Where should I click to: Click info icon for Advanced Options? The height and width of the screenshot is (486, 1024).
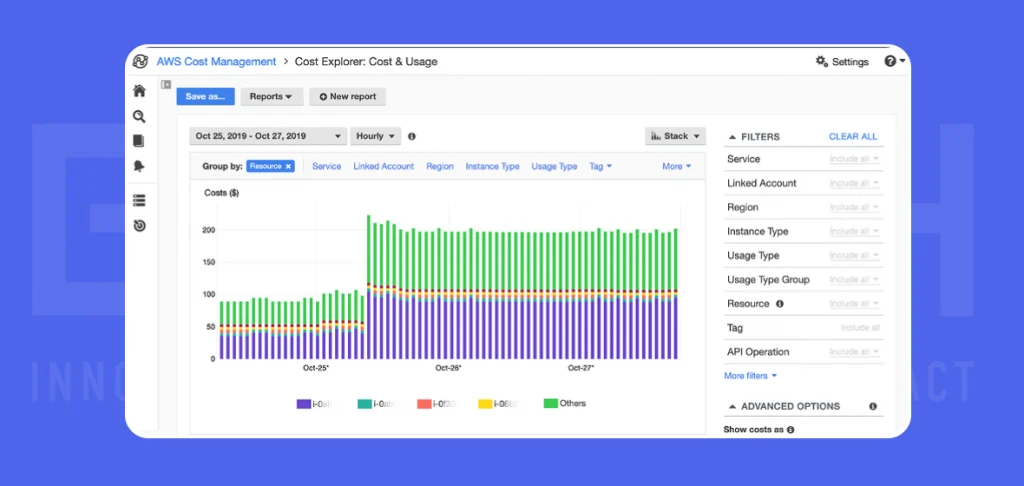click(873, 406)
